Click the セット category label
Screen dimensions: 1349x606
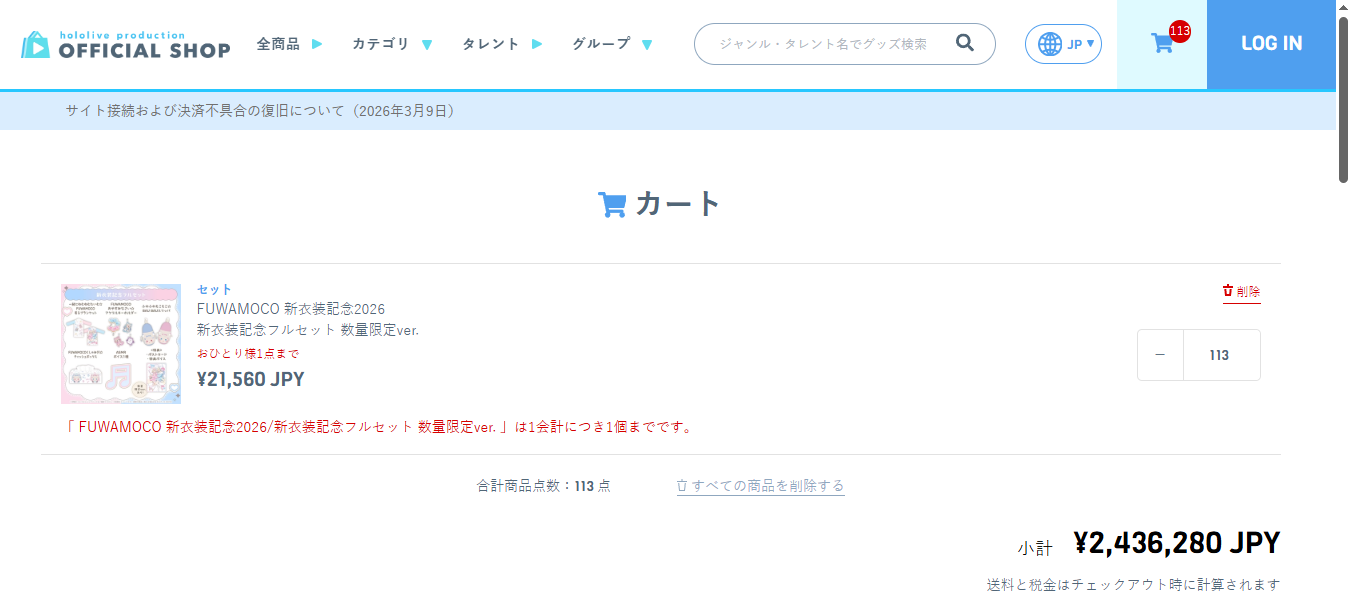pos(215,289)
